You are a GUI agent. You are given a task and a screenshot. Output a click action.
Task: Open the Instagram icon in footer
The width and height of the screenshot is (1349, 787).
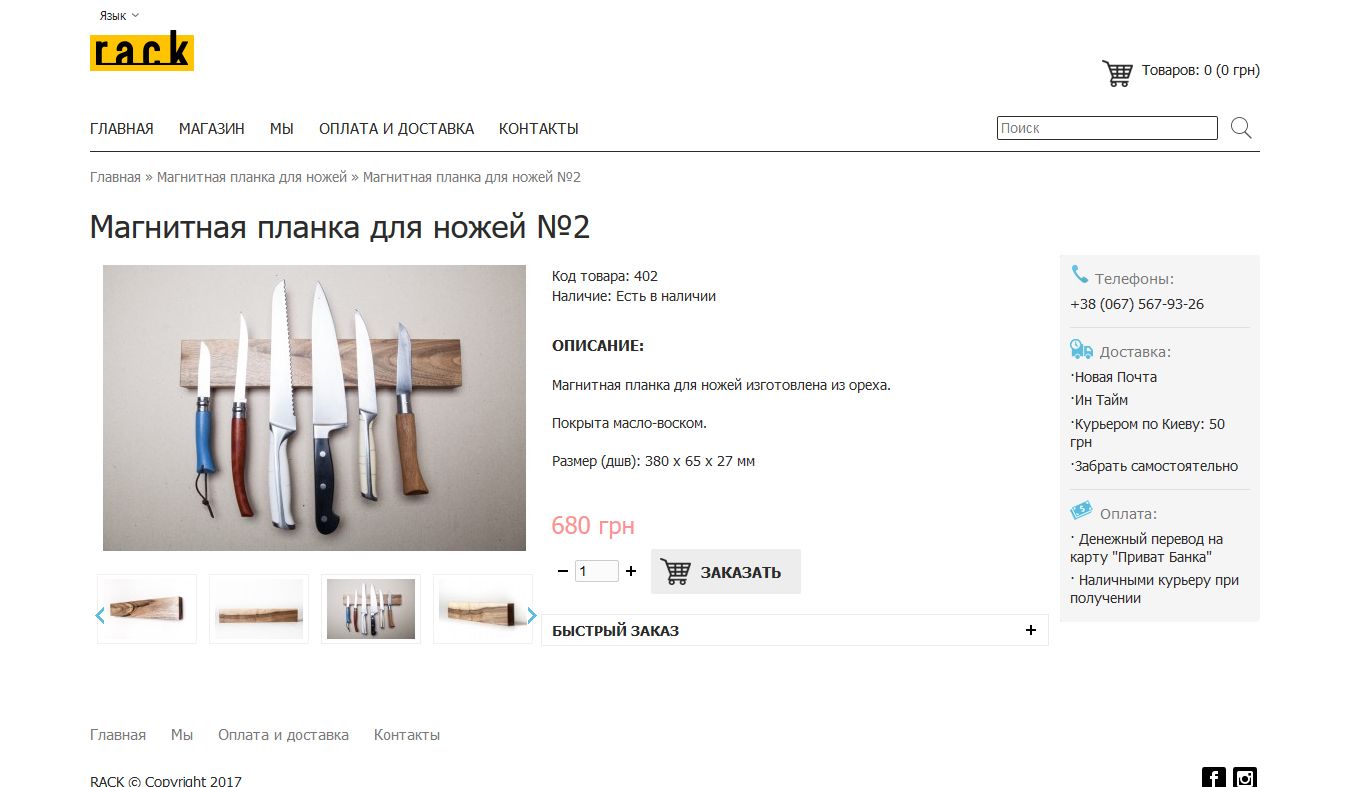point(1244,777)
